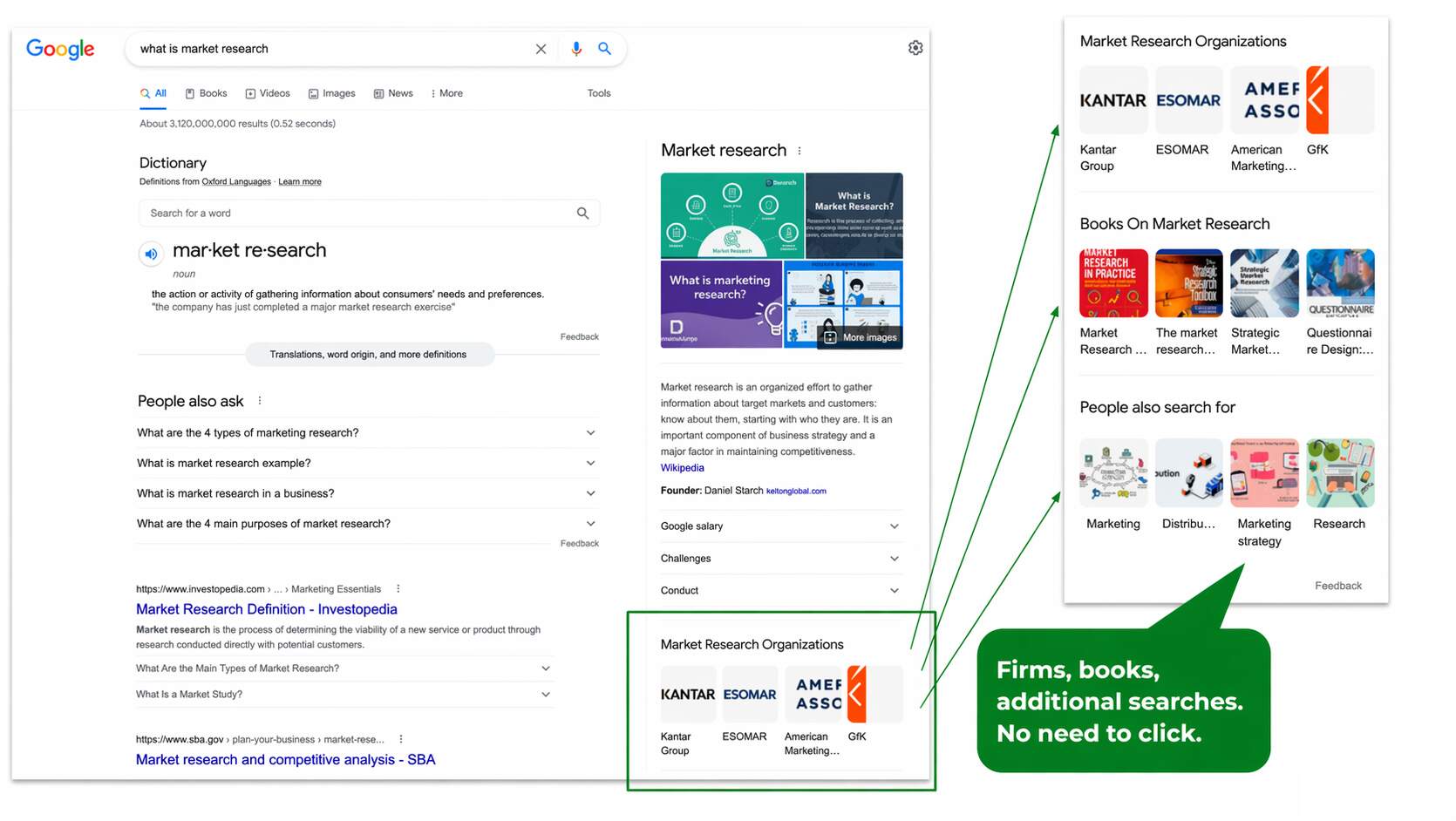Open the green market research diagram image
1456x821 pixels.
tap(732, 215)
